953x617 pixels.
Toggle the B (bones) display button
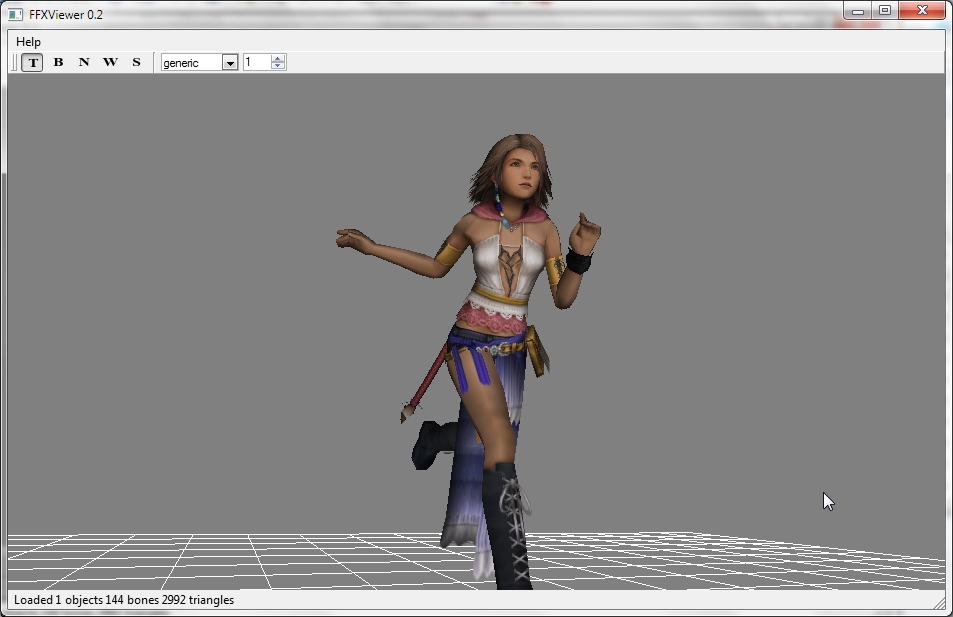58,63
